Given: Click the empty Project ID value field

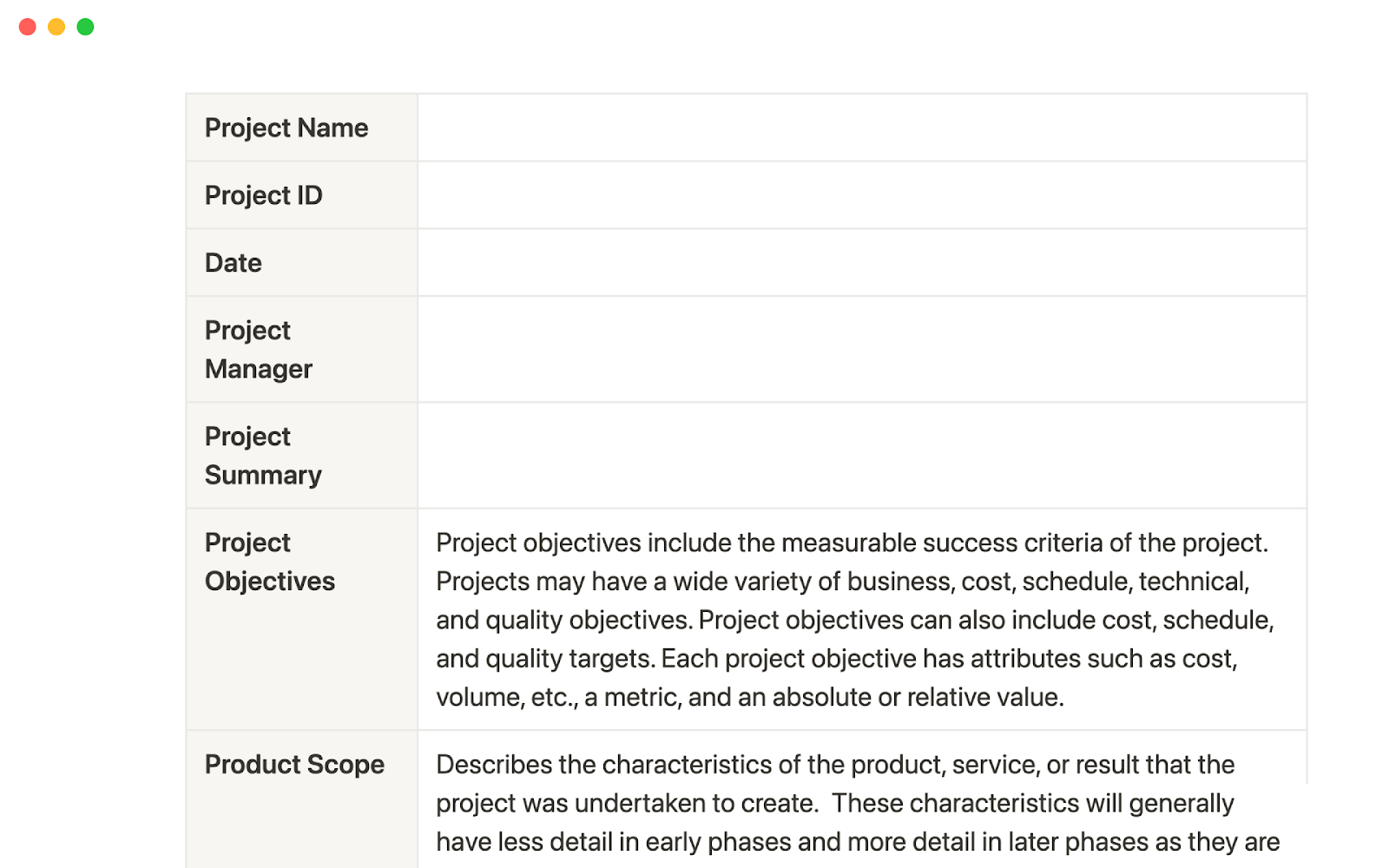Looking at the screenshot, I should coord(859,194).
